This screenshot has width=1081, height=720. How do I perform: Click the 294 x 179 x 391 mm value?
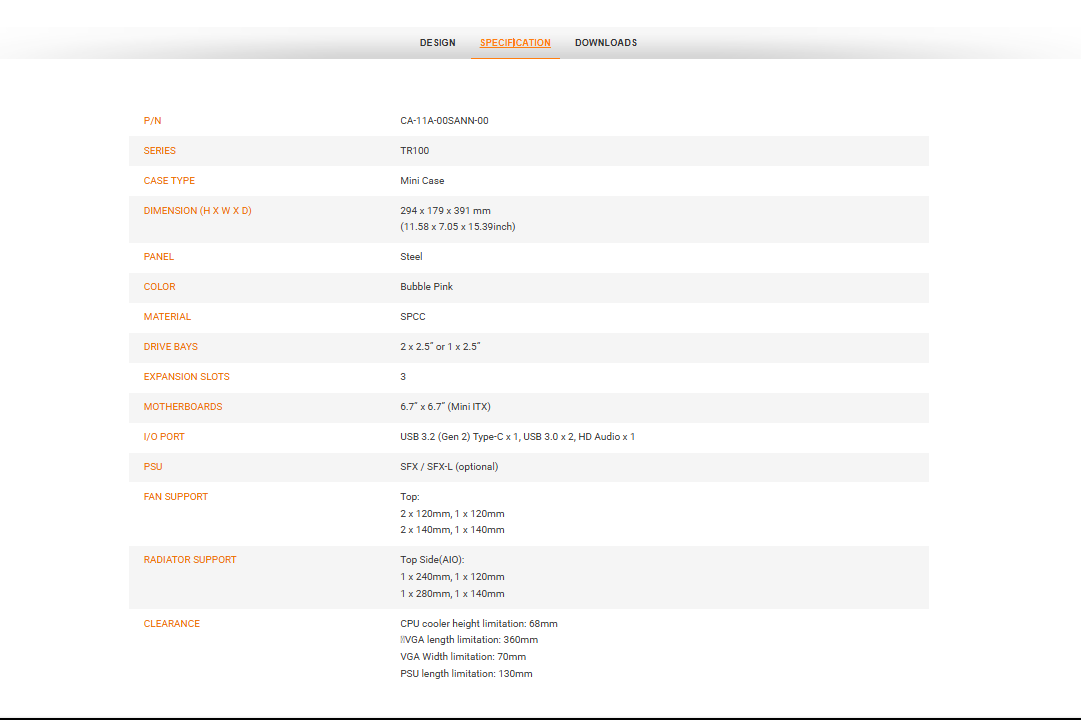click(445, 211)
